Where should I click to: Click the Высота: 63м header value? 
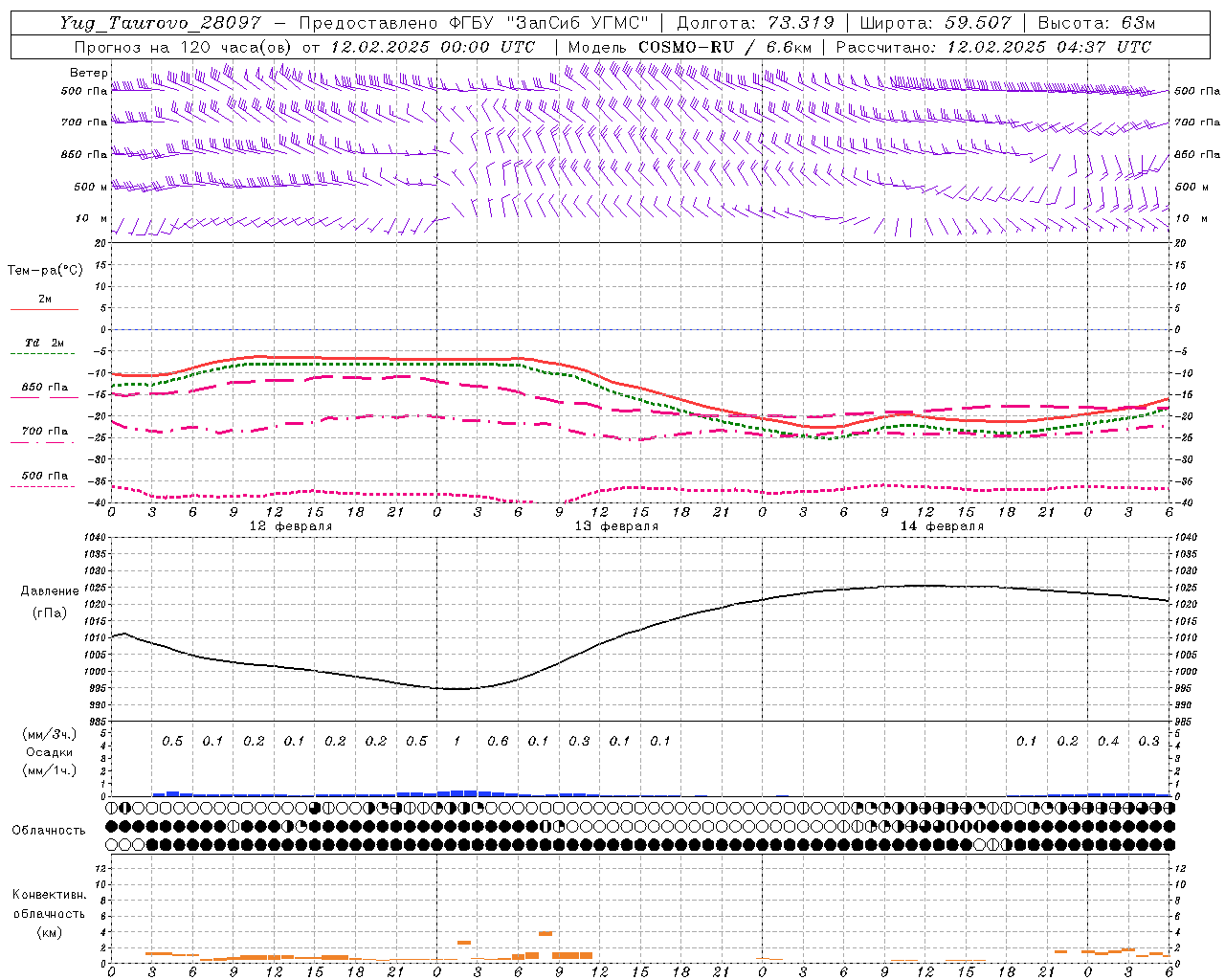1096,24
